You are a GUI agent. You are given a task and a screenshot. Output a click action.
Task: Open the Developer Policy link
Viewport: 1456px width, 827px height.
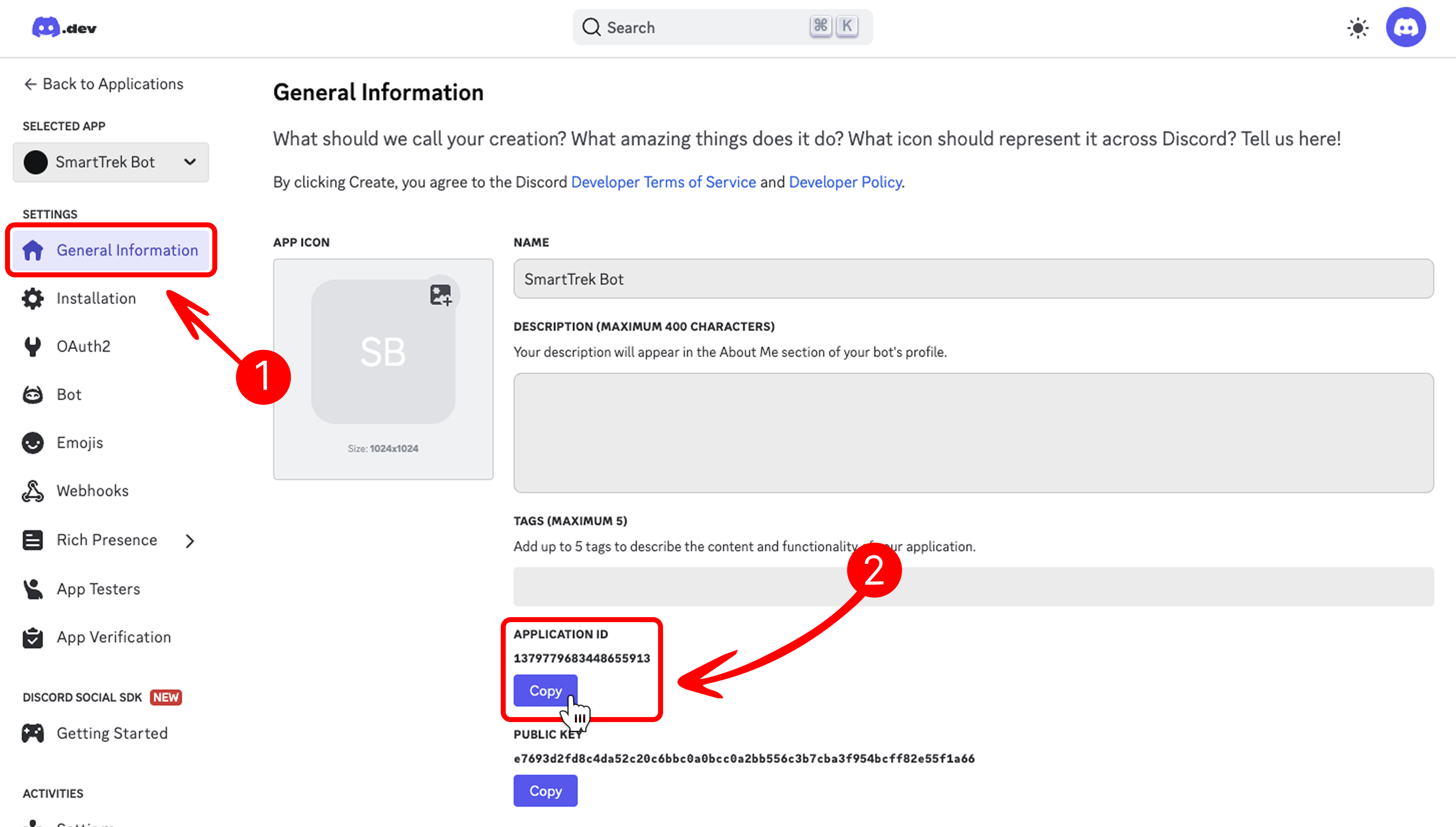[845, 182]
